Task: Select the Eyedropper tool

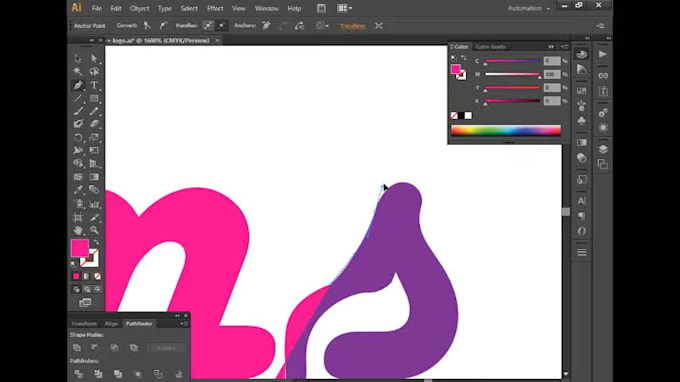Action: [x=78, y=189]
